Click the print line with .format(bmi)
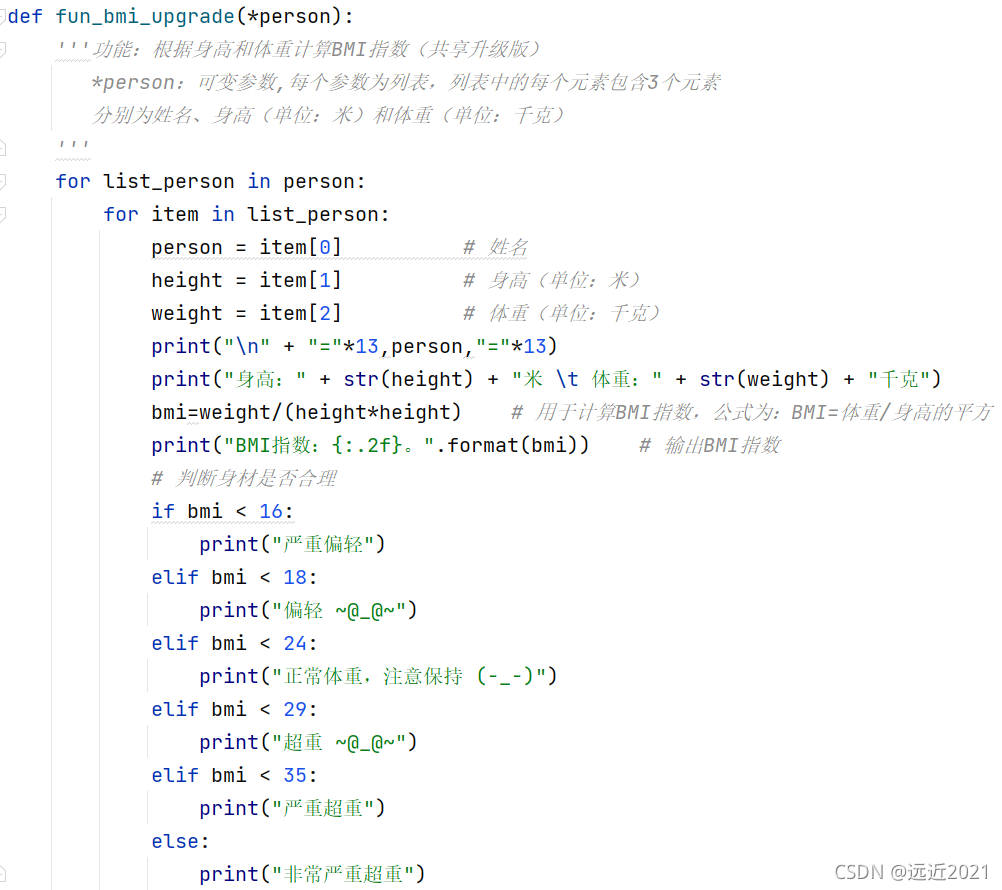Viewport: 1002px width, 890px height. [370, 445]
